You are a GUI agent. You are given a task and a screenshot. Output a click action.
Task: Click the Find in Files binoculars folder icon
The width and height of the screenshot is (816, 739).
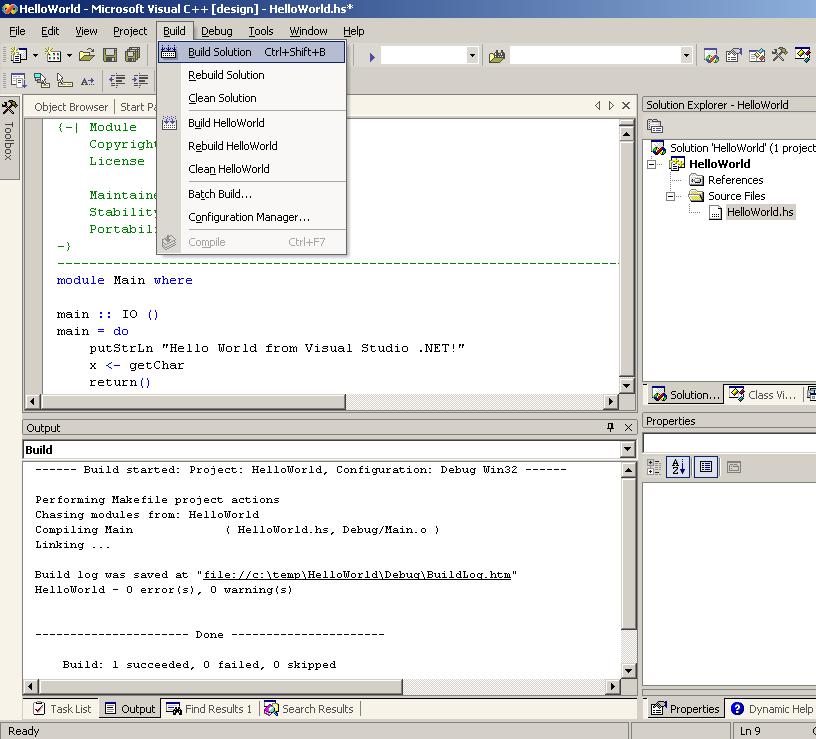click(x=497, y=55)
